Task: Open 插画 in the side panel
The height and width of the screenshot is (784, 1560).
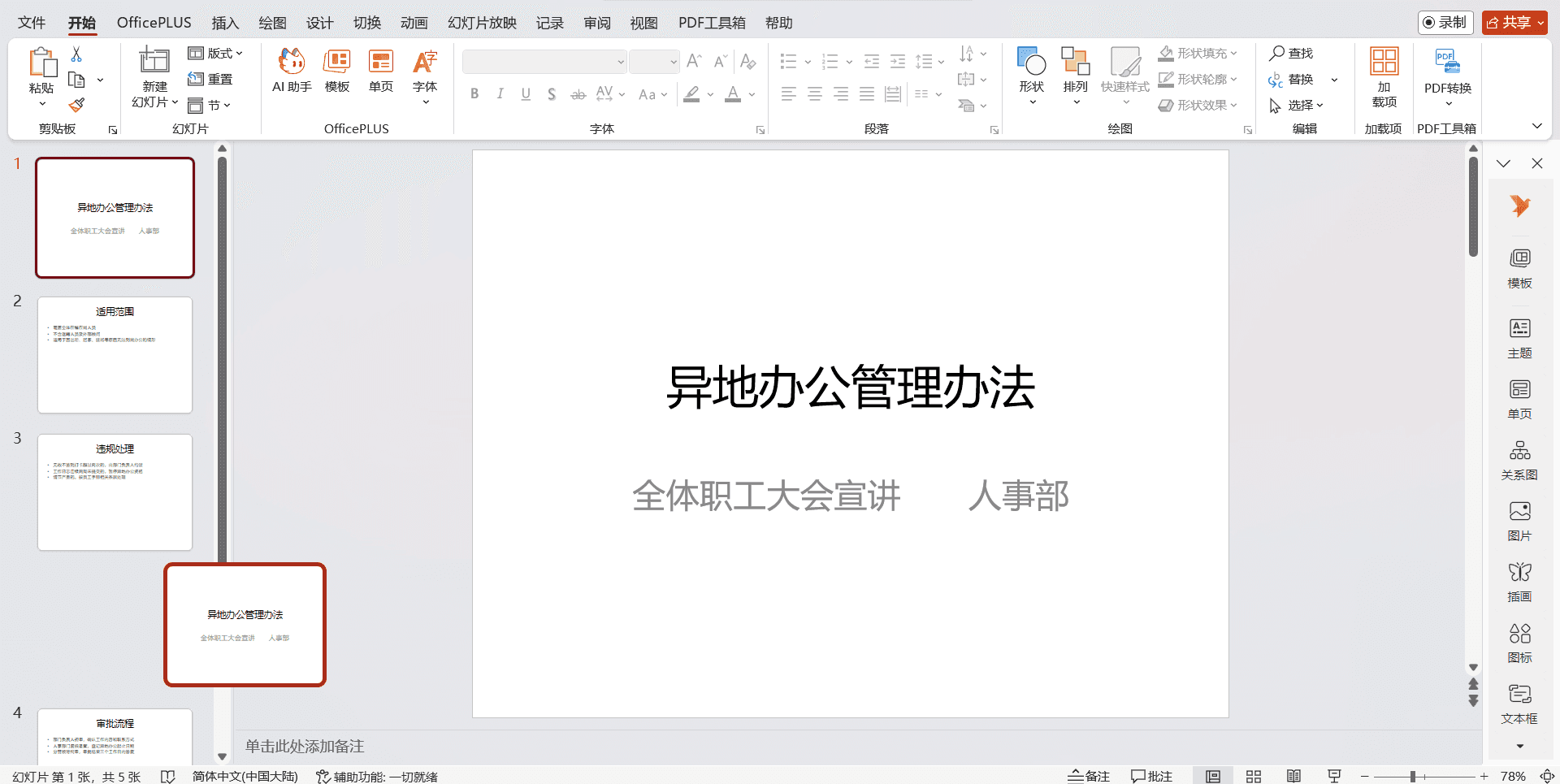Action: pyautogui.click(x=1519, y=582)
